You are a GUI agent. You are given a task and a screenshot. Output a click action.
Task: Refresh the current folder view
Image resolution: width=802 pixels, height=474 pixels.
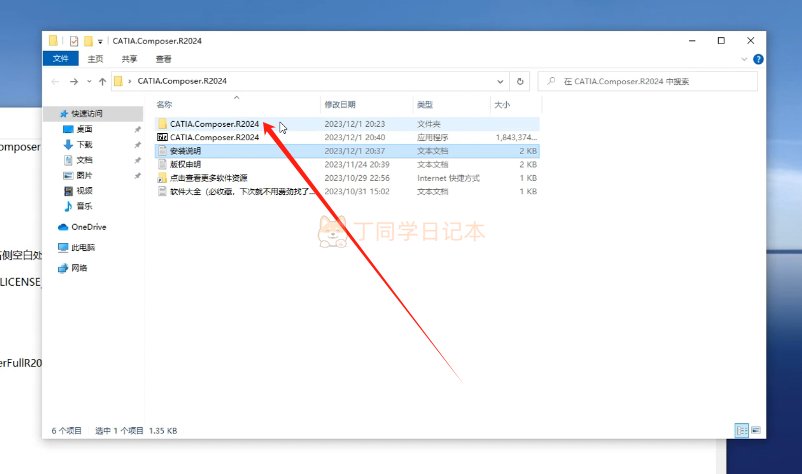pyautogui.click(x=520, y=81)
